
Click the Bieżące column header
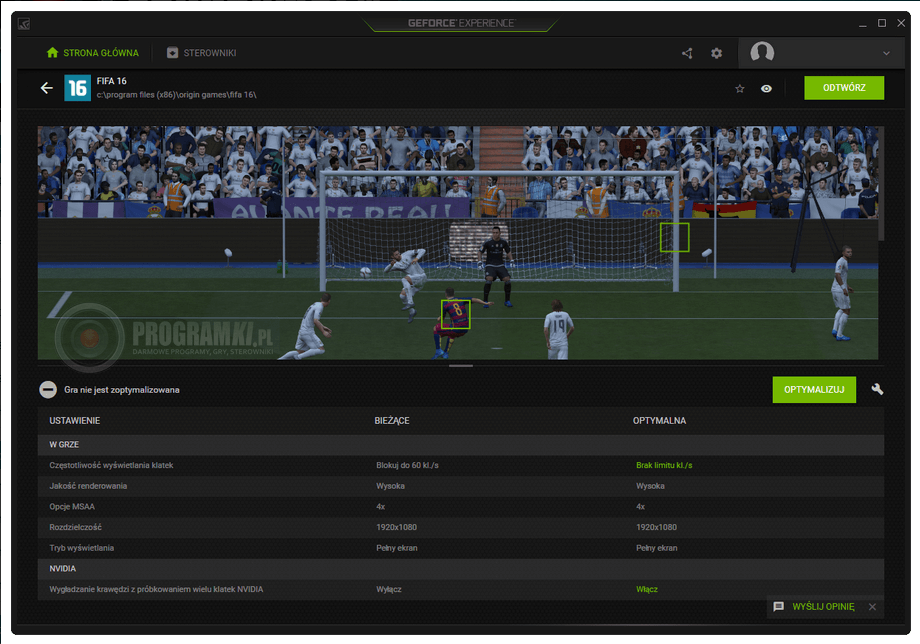pos(392,421)
